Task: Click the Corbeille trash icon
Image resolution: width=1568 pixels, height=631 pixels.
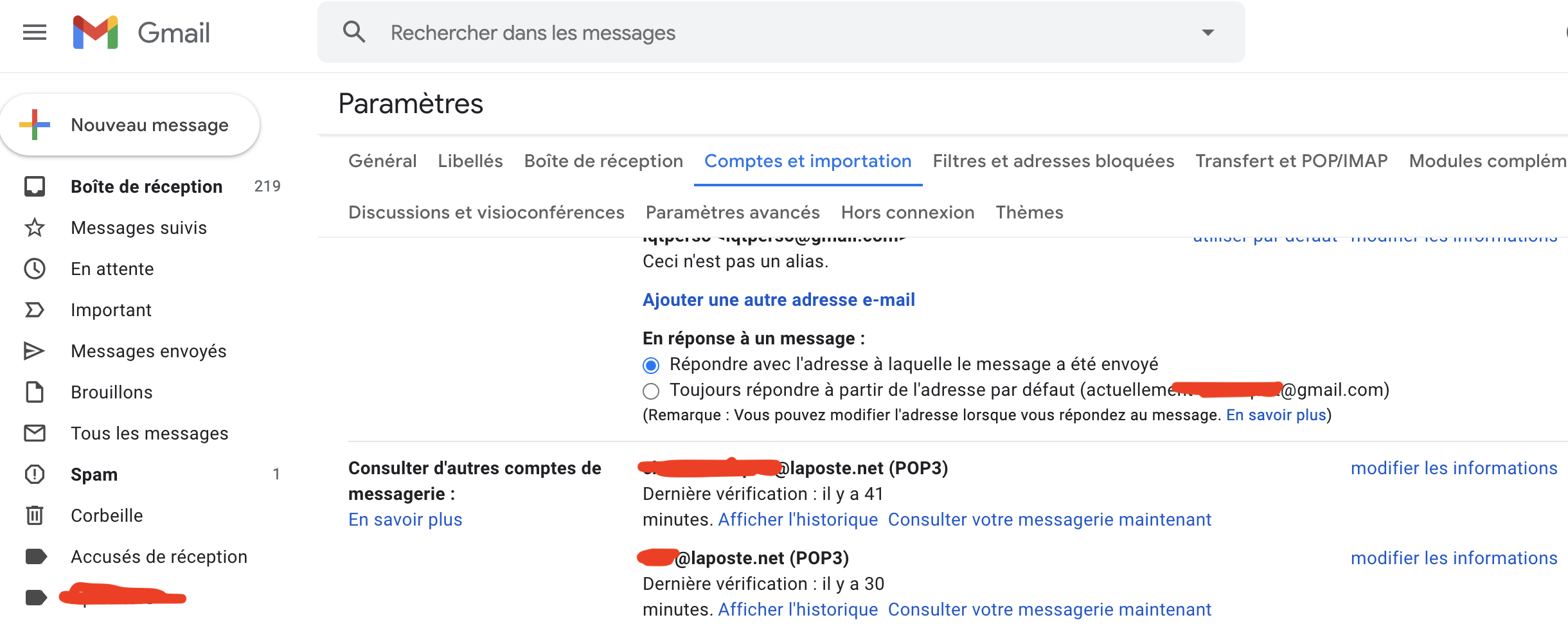Action: click(x=35, y=515)
